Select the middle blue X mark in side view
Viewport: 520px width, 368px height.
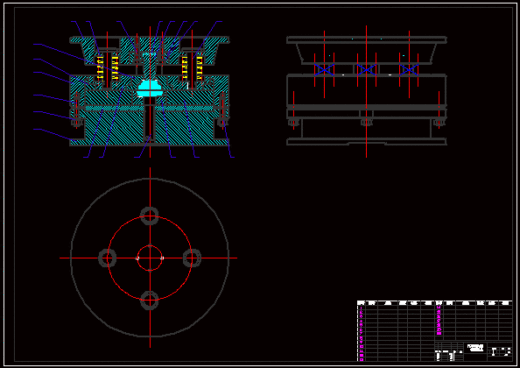click(x=366, y=70)
